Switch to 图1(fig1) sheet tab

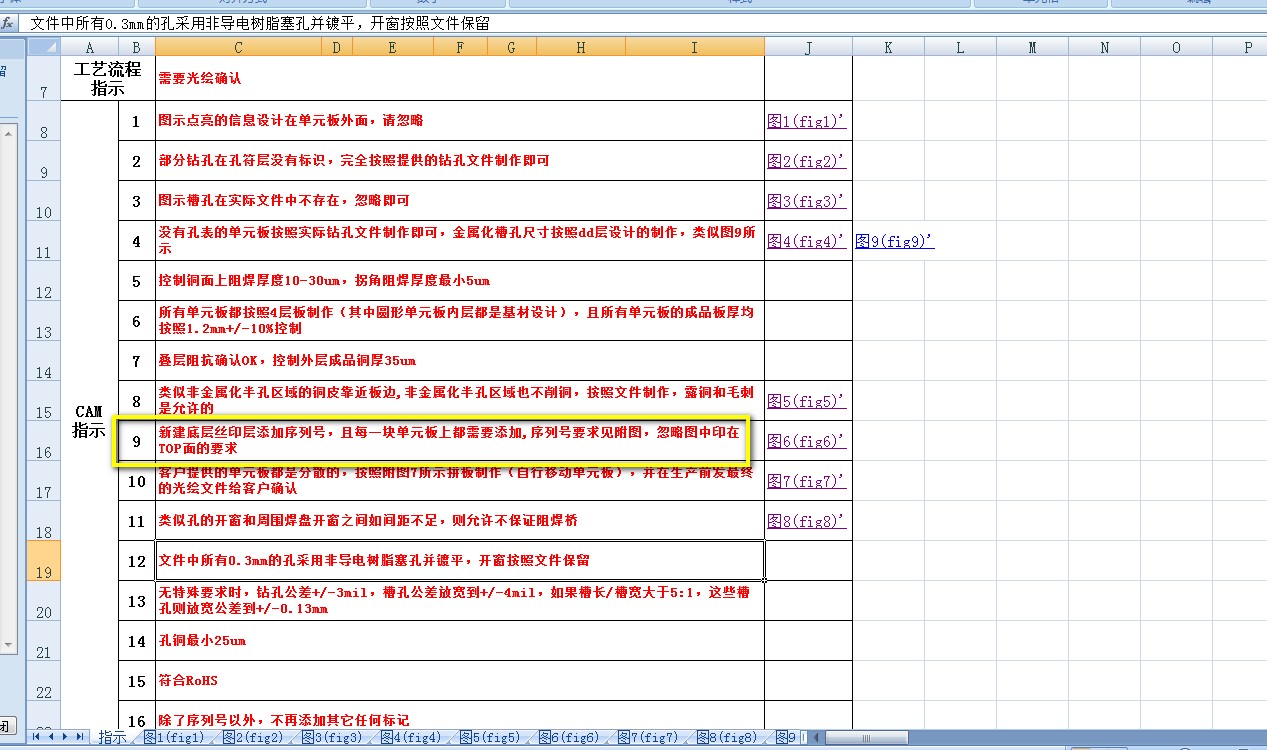coord(174,738)
